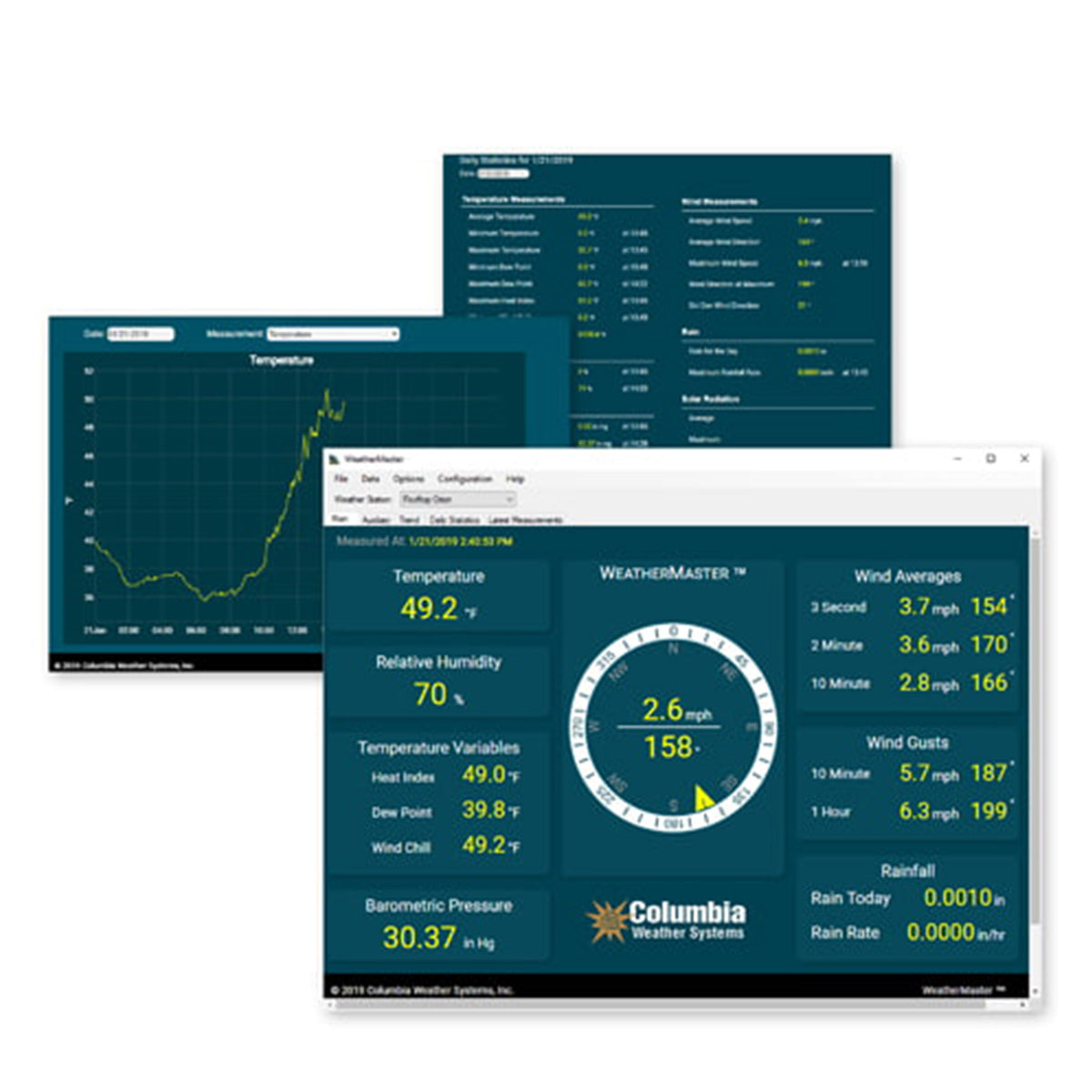Open the Data menu
The image size is (1092, 1092).
372,480
